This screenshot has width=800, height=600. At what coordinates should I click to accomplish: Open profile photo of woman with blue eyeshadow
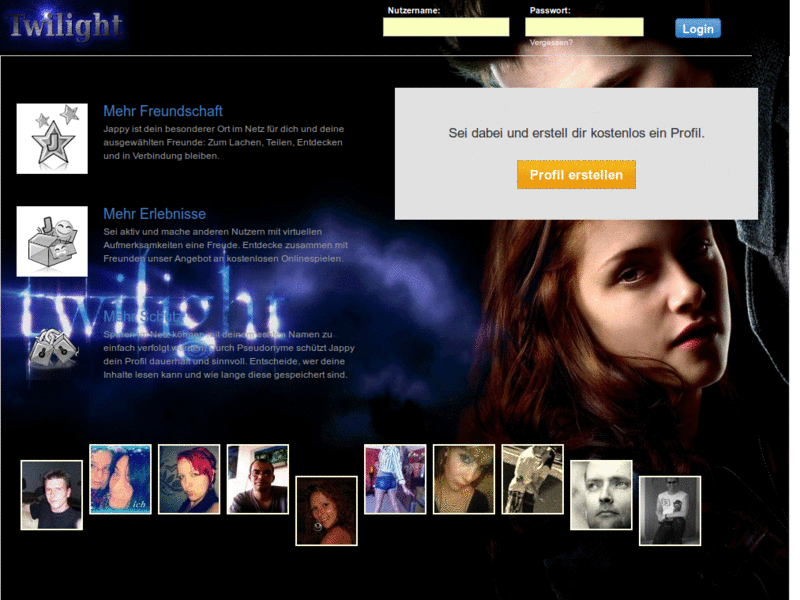[464, 479]
